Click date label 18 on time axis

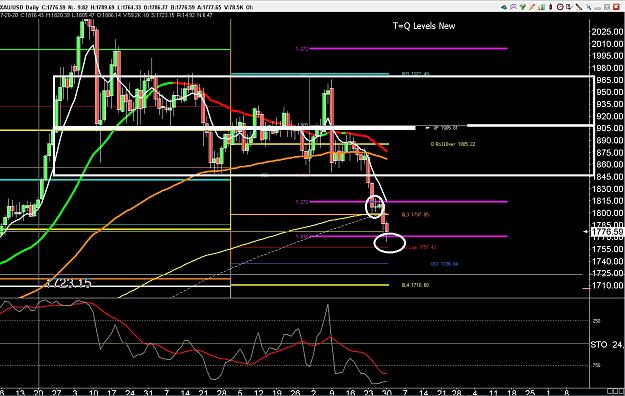coord(512,393)
